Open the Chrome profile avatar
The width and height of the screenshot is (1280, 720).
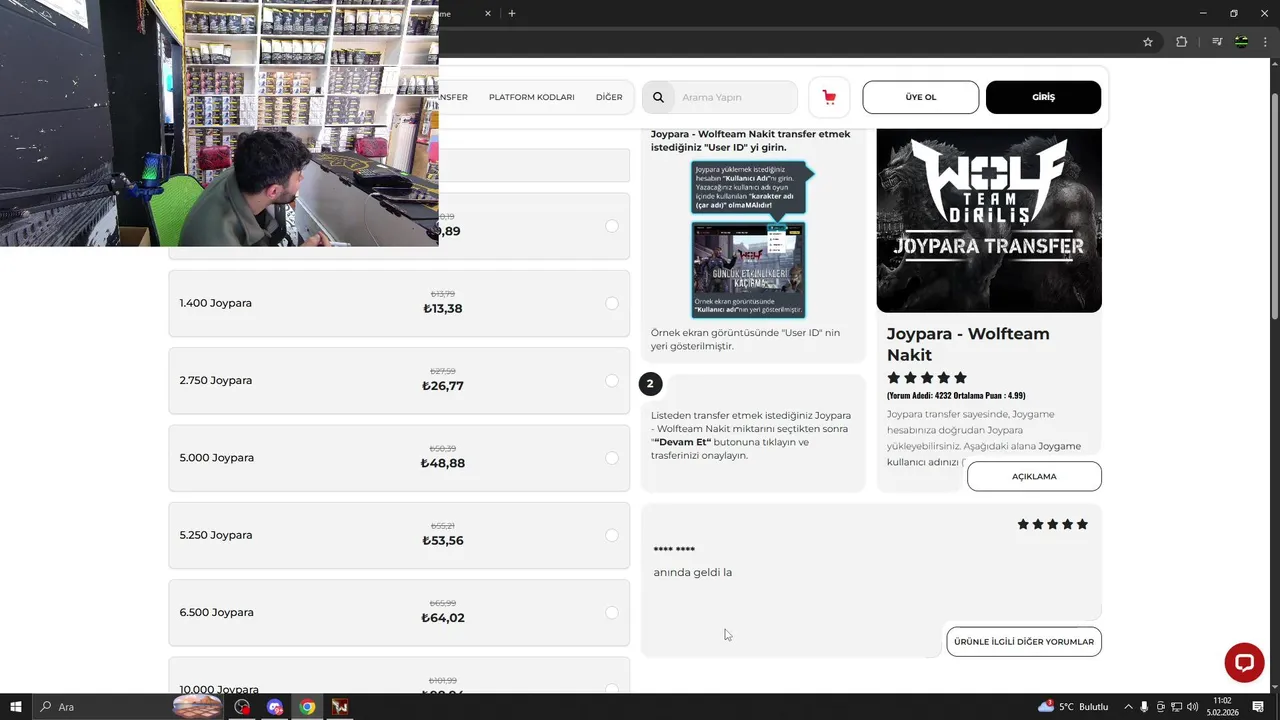click(x=1241, y=42)
